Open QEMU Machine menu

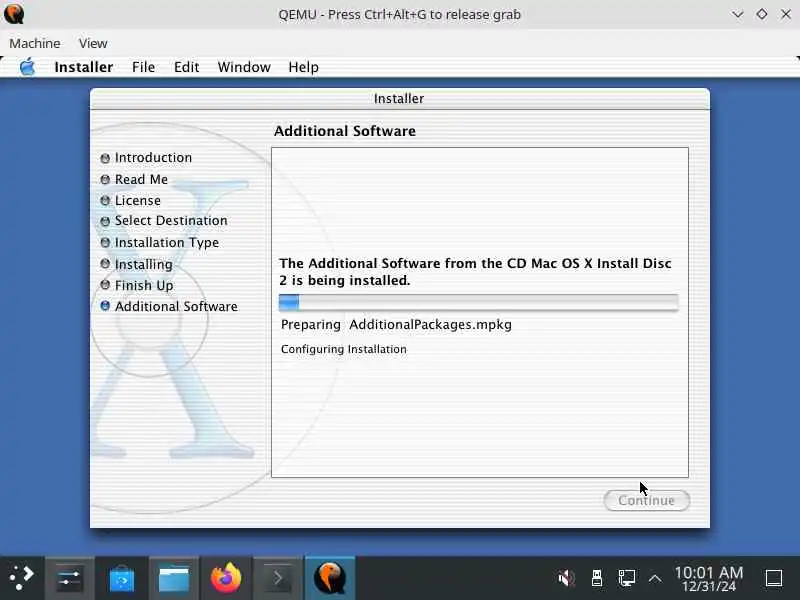click(35, 43)
